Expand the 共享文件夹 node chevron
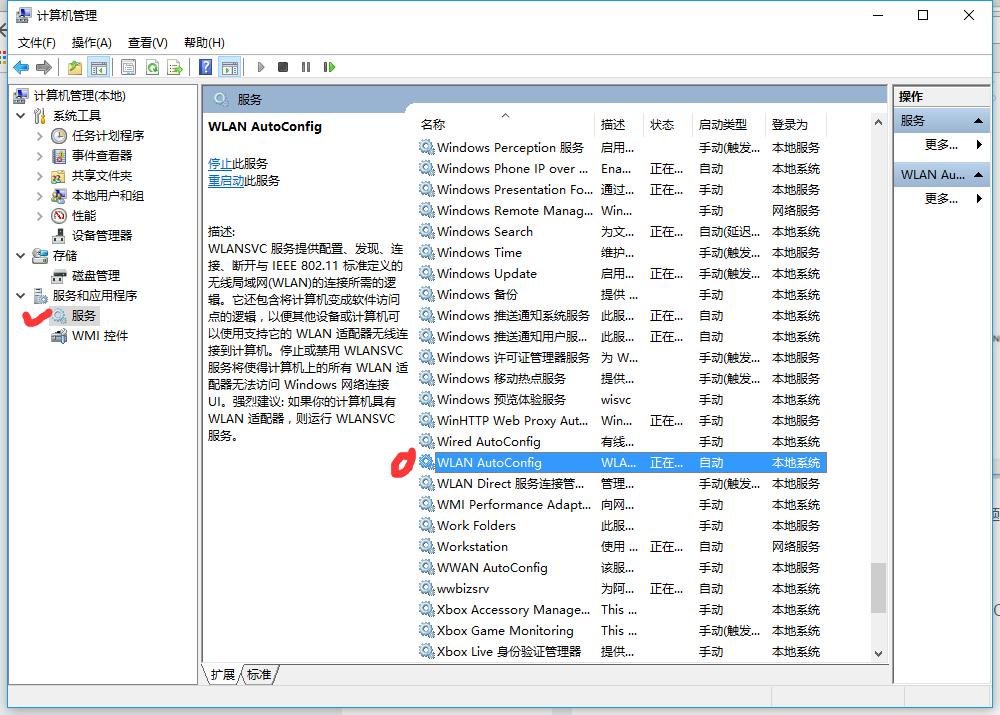Screen dimensions: 1000x715 [40, 176]
